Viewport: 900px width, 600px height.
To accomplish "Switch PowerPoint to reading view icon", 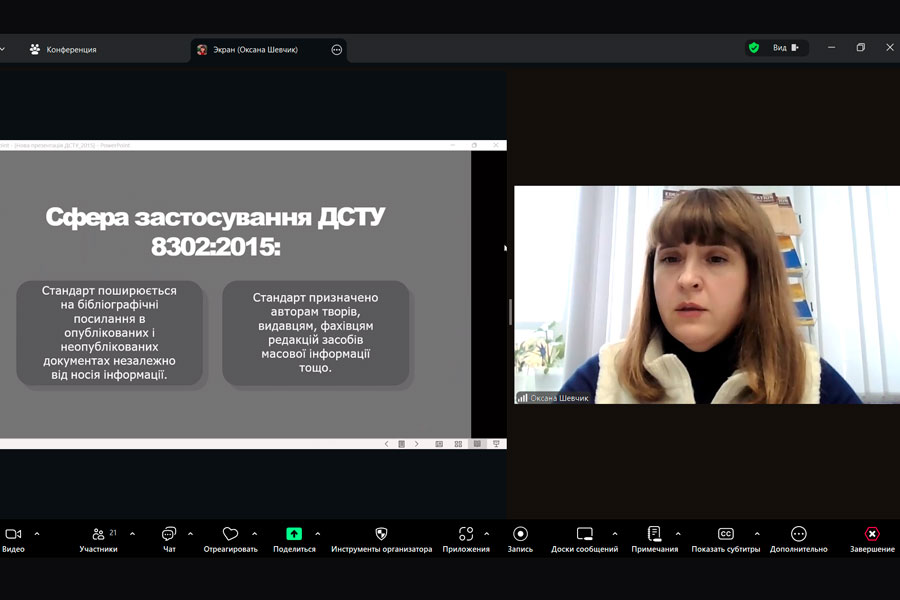I will pos(477,444).
